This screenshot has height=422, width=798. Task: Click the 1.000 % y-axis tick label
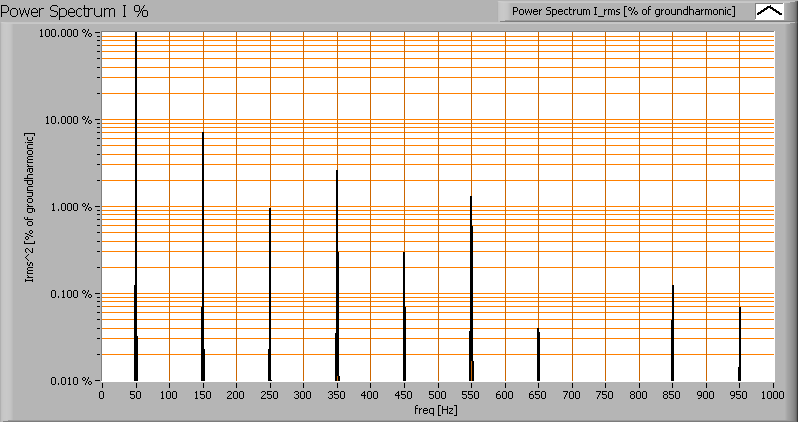[74, 207]
